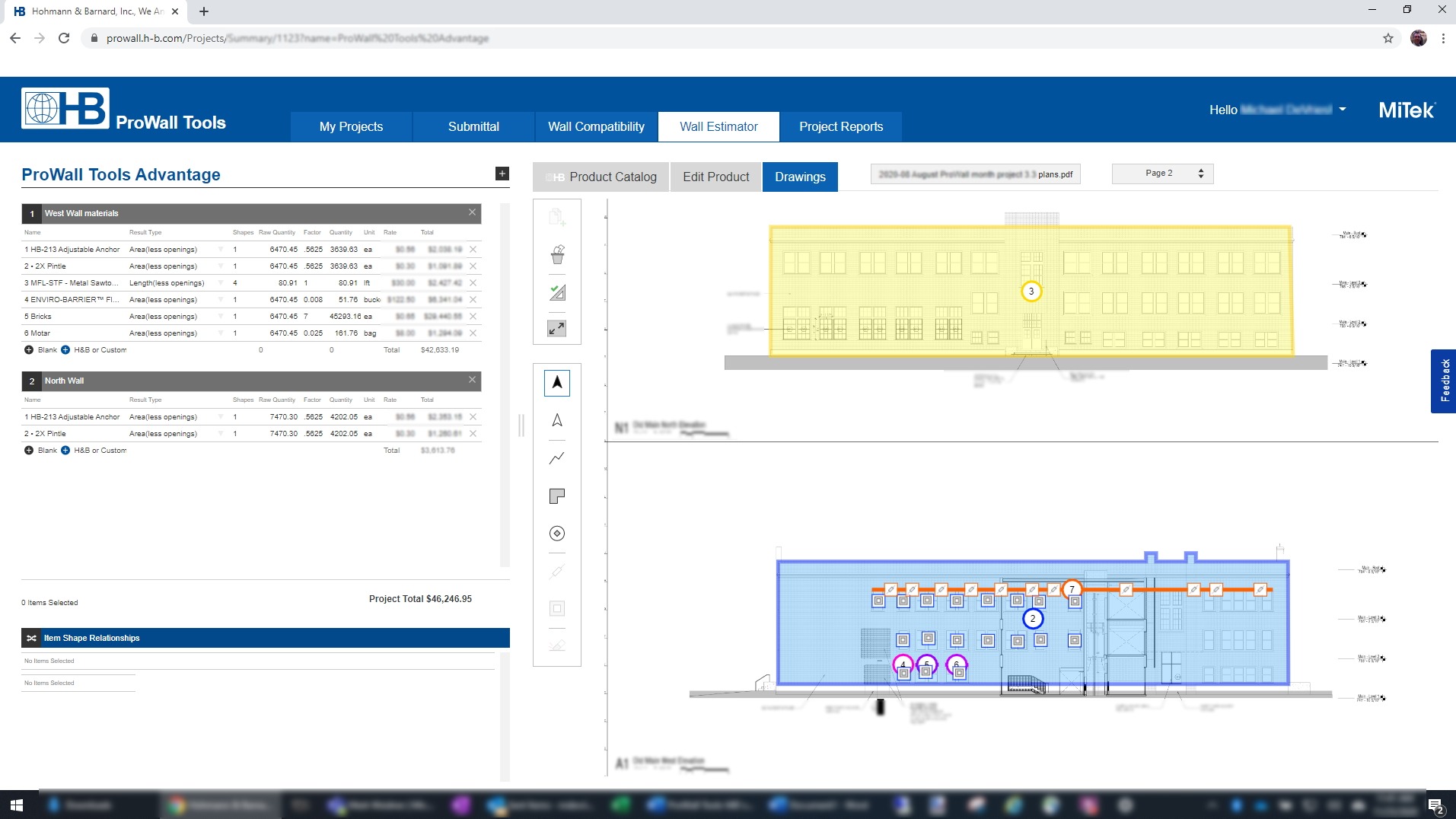Remove the MFL-STF Metal Sawtooth row

point(473,283)
